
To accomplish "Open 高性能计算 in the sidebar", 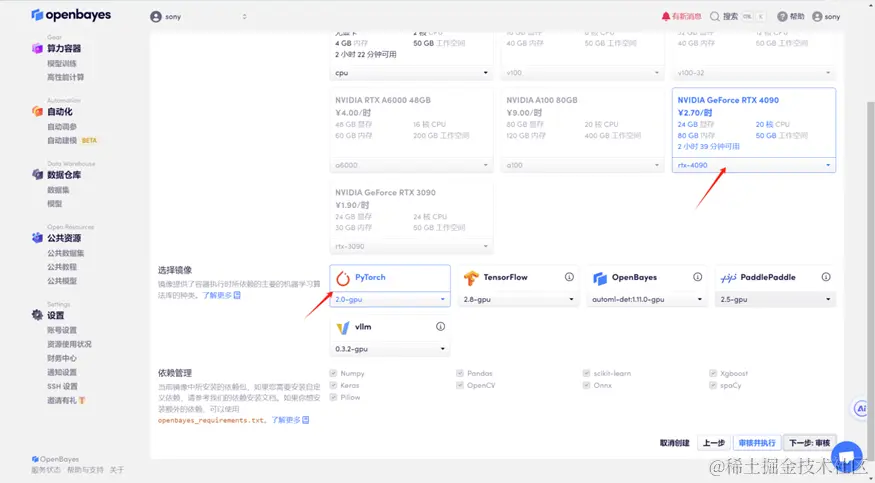I will pyautogui.click(x=65, y=78).
